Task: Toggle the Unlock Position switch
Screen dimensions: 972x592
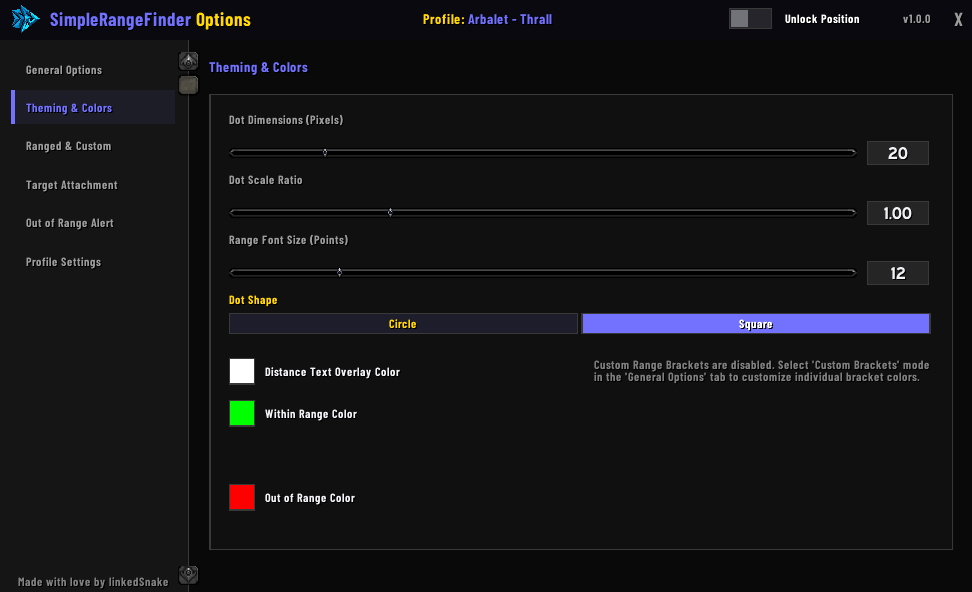Action: (x=750, y=19)
